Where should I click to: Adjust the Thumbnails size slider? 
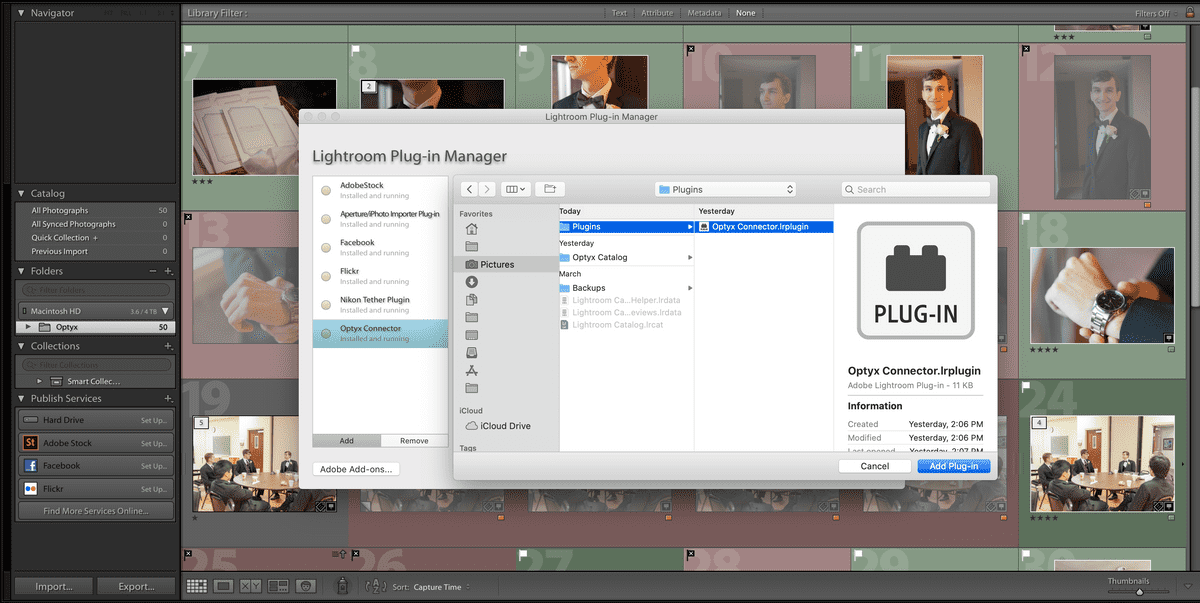(x=1139, y=590)
